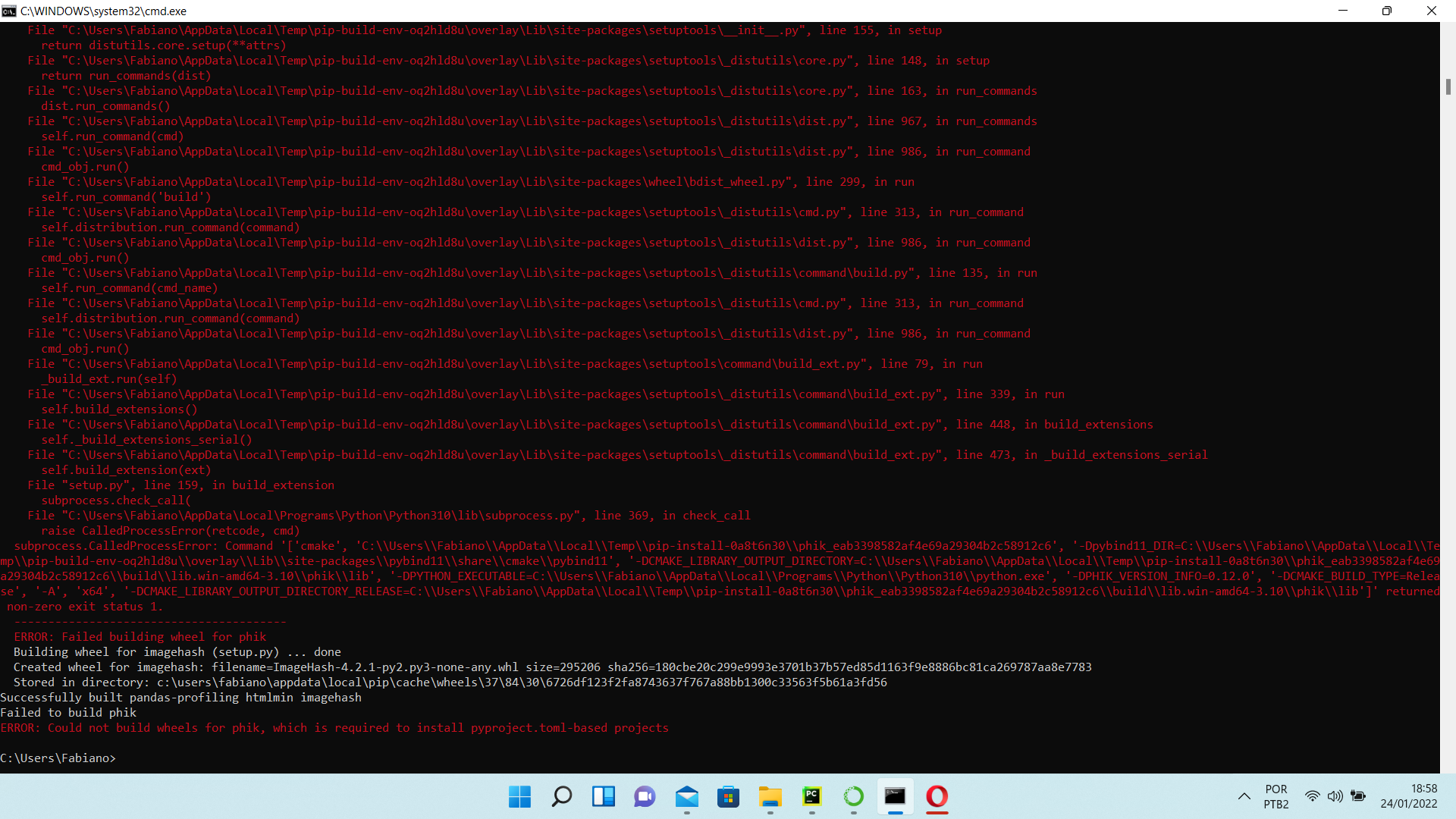Open Windows Search
The width and height of the screenshot is (1456, 819).
click(x=561, y=797)
